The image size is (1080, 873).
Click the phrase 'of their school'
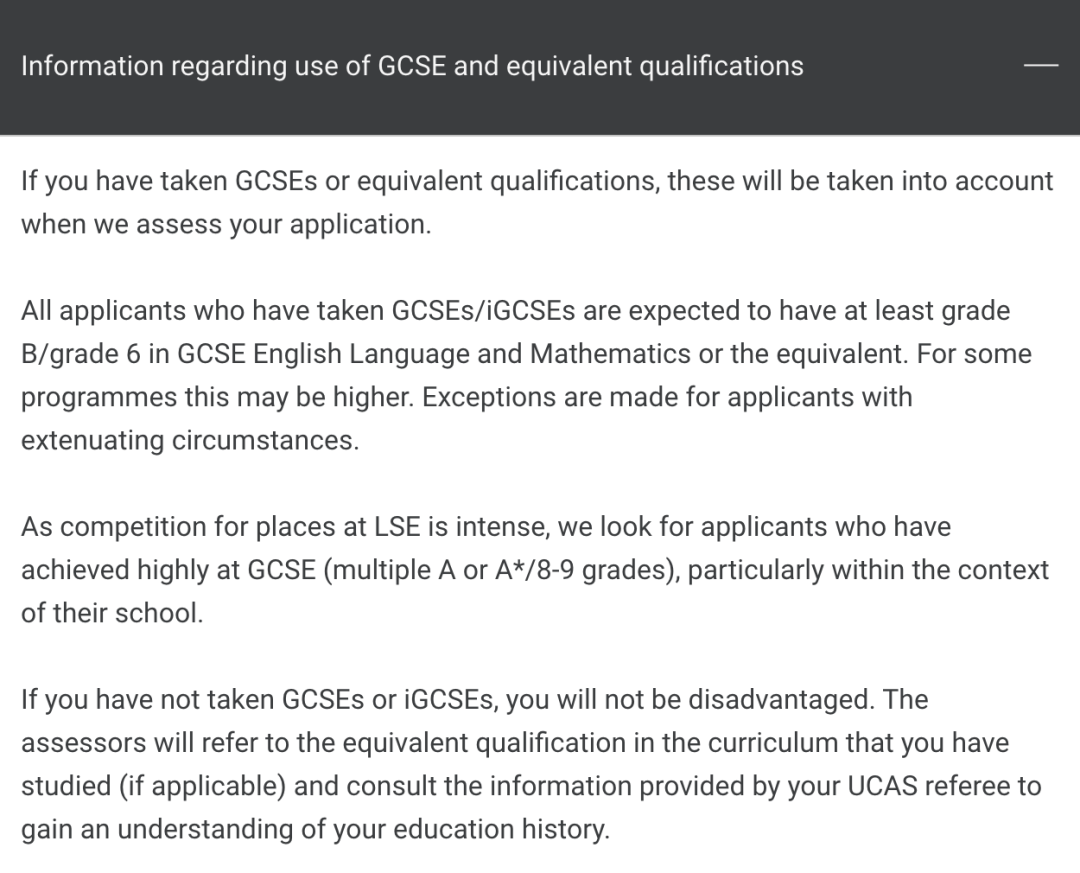pyautogui.click(x=112, y=613)
